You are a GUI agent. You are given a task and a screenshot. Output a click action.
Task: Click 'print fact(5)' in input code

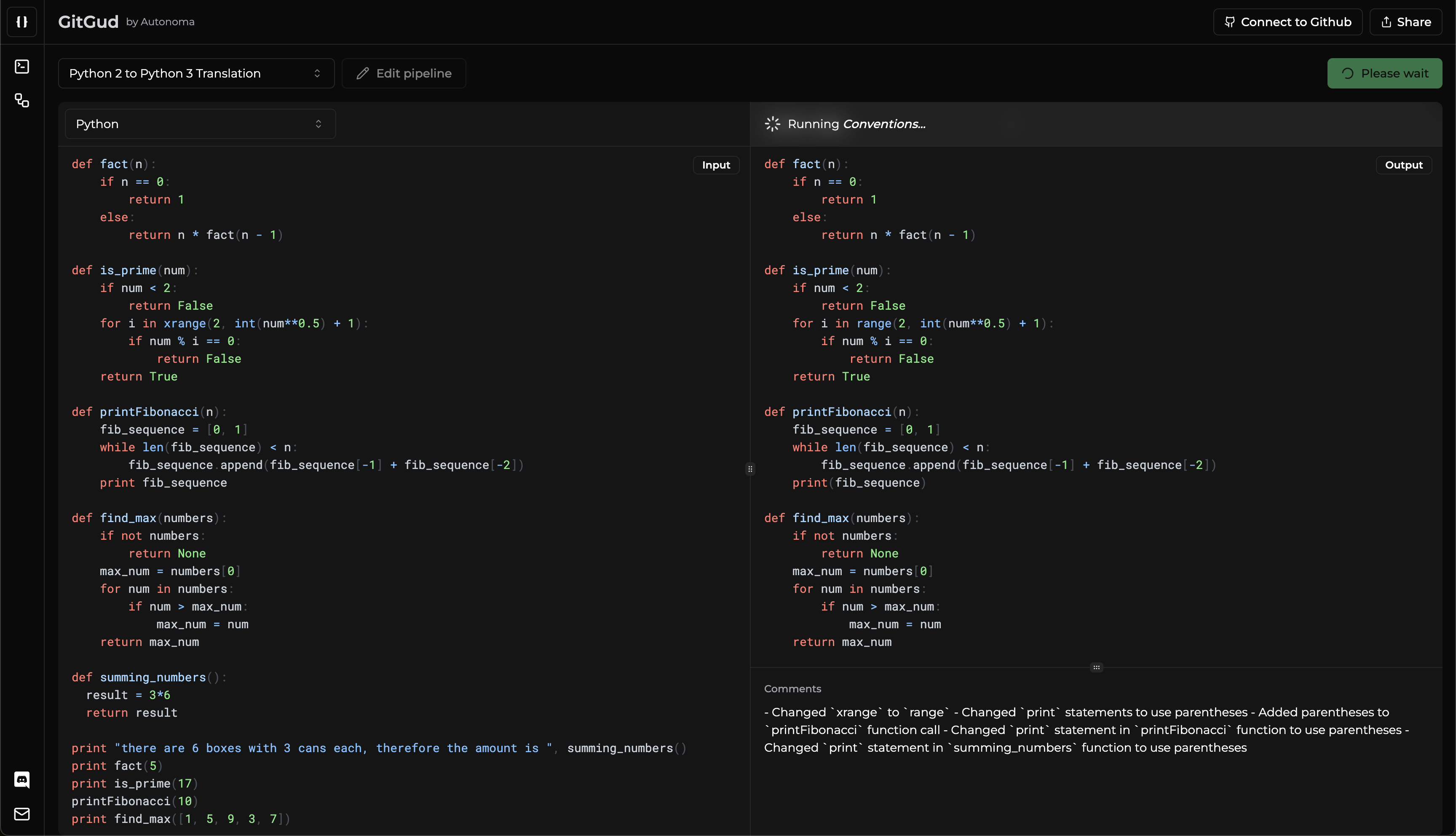coord(117,766)
